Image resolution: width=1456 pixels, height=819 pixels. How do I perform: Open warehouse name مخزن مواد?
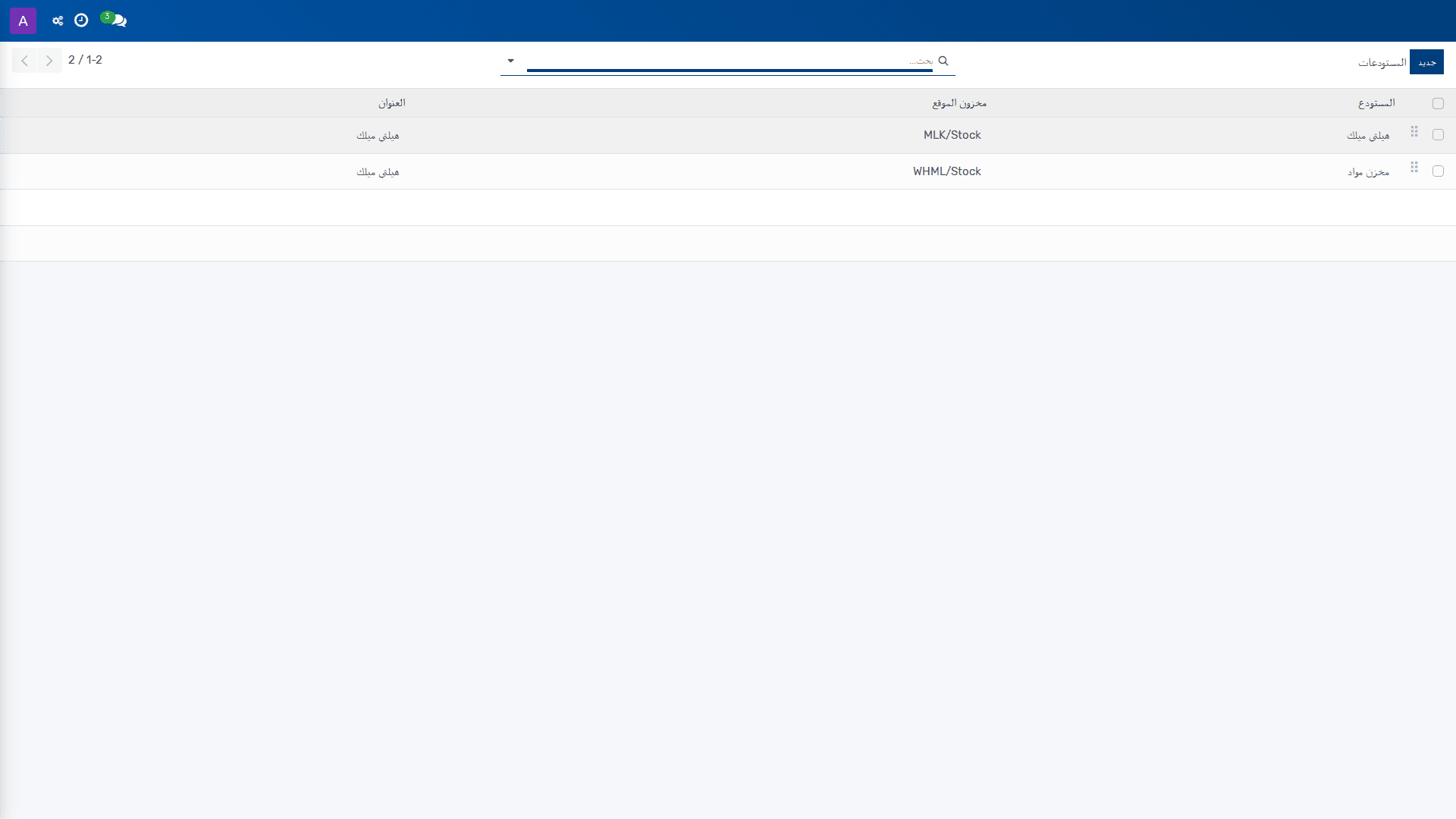1368,172
